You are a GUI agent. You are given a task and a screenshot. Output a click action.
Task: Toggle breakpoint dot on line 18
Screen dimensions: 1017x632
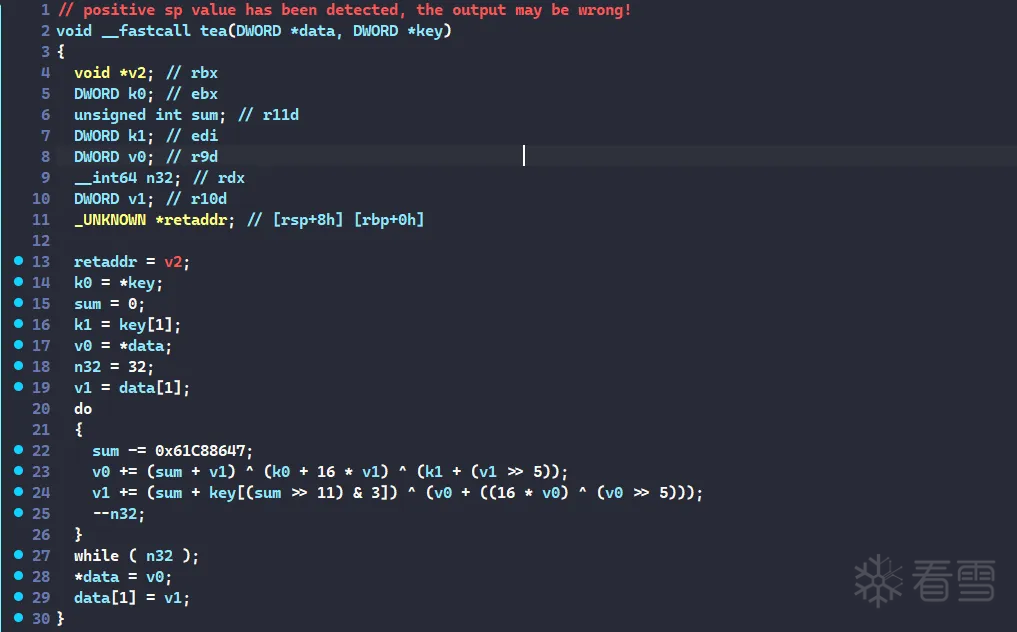tap(19, 365)
